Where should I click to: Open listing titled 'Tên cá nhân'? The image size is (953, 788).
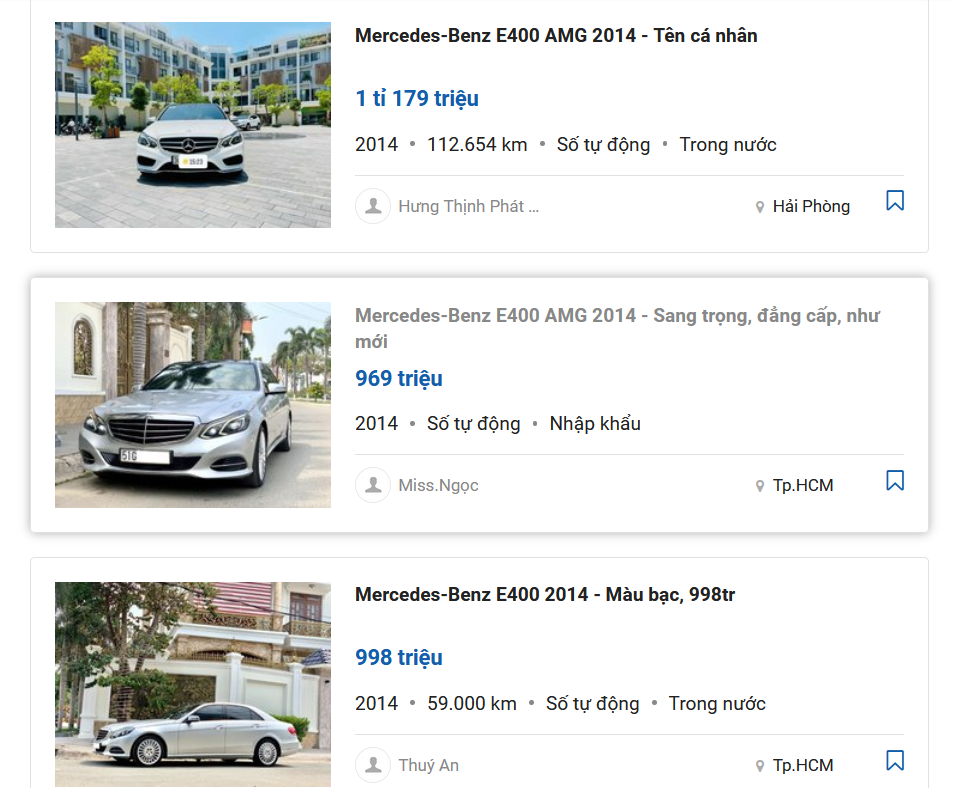pyautogui.click(x=556, y=36)
